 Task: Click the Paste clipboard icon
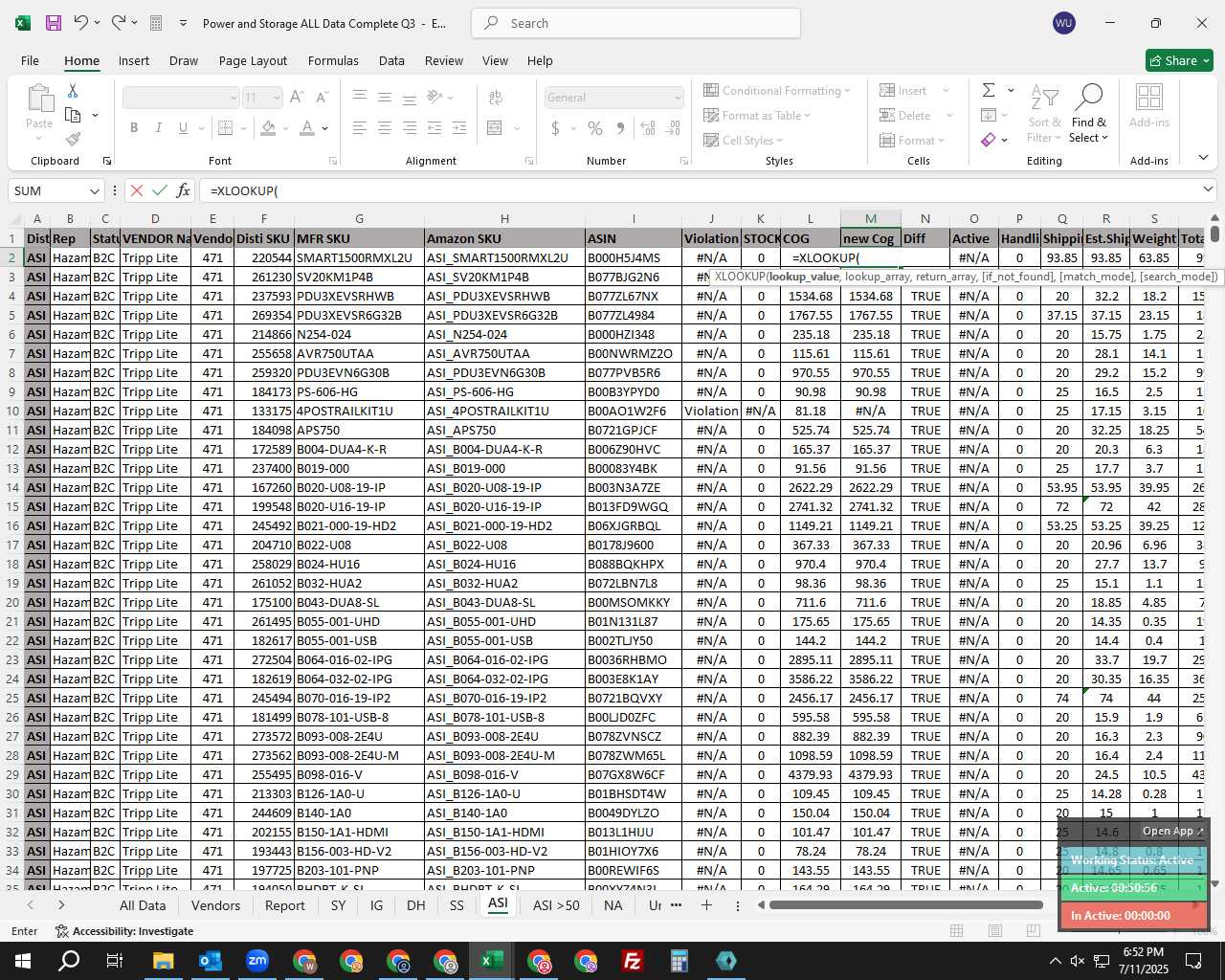coord(39,98)
